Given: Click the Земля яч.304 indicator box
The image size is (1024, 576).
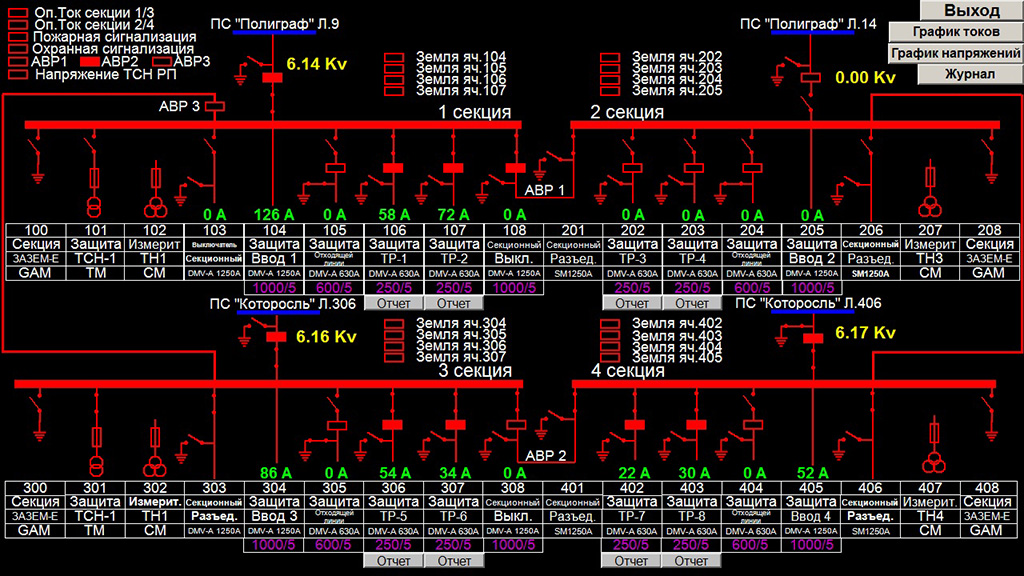Looking at the screenshot, I should click(x=394, y=323).
